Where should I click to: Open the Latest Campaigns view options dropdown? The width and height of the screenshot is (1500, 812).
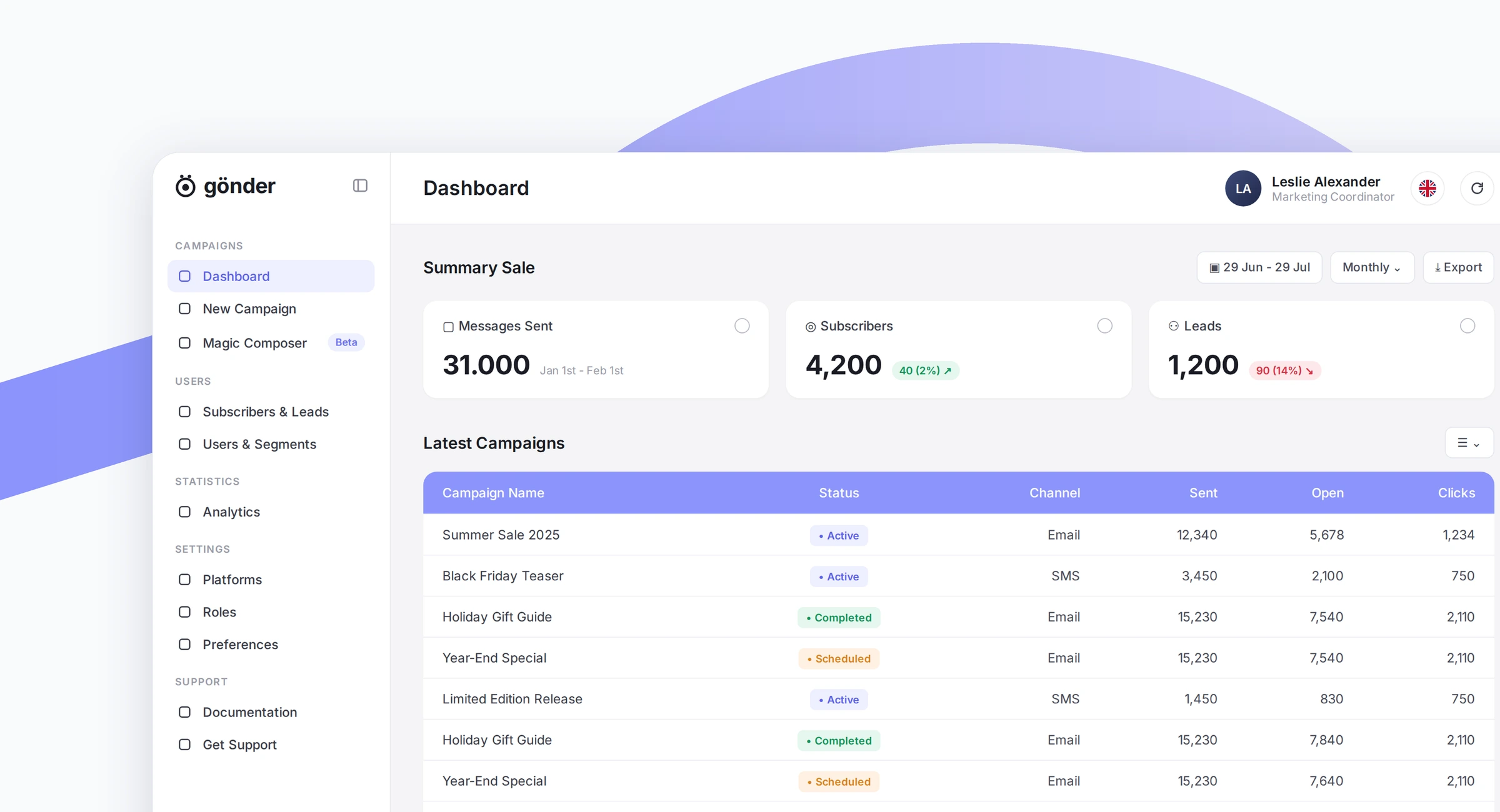pyautogui.click(x=1469, y=443)
